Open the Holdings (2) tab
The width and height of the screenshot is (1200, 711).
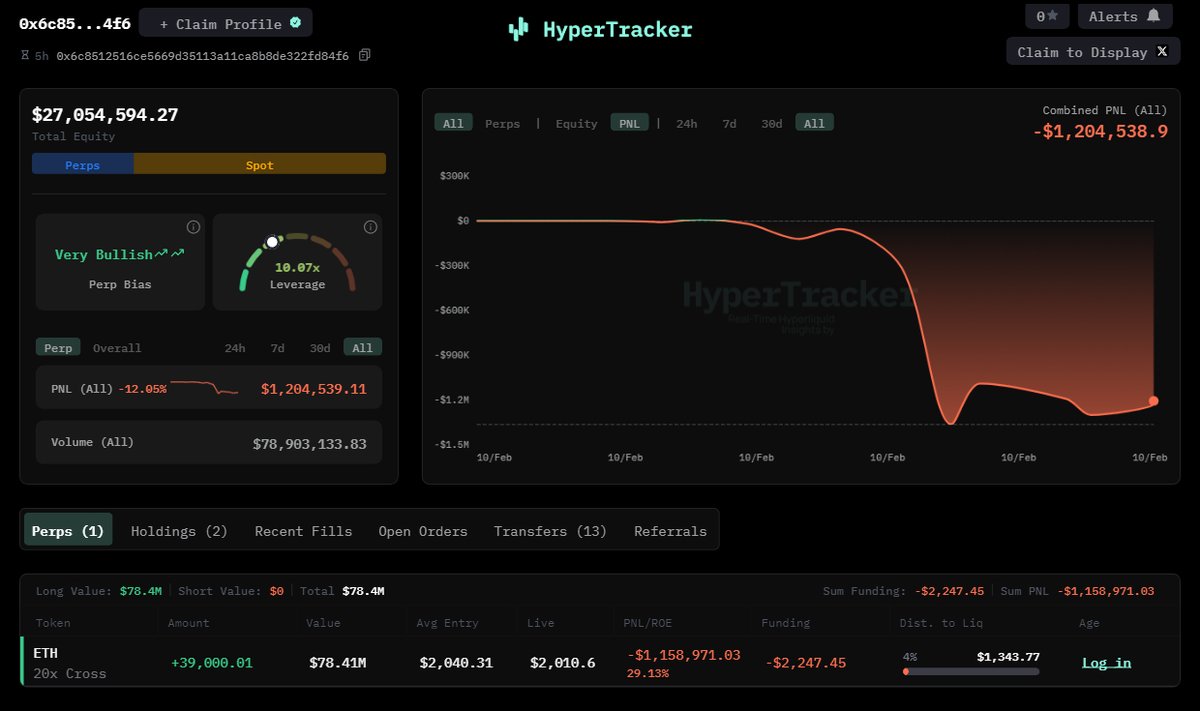coord(179,531)
